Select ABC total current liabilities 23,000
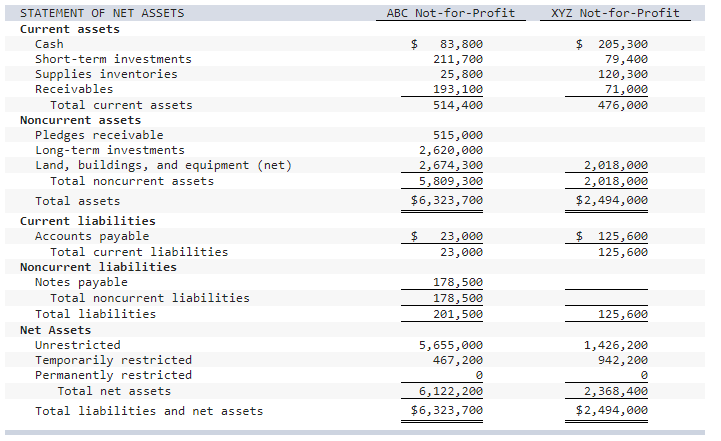 coord(461,252)
